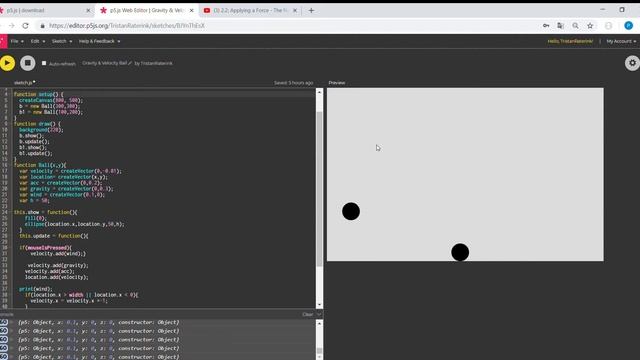Click the pink p5.js logo icon
This screenshot has height=360, width=640.
coord(3,41)
